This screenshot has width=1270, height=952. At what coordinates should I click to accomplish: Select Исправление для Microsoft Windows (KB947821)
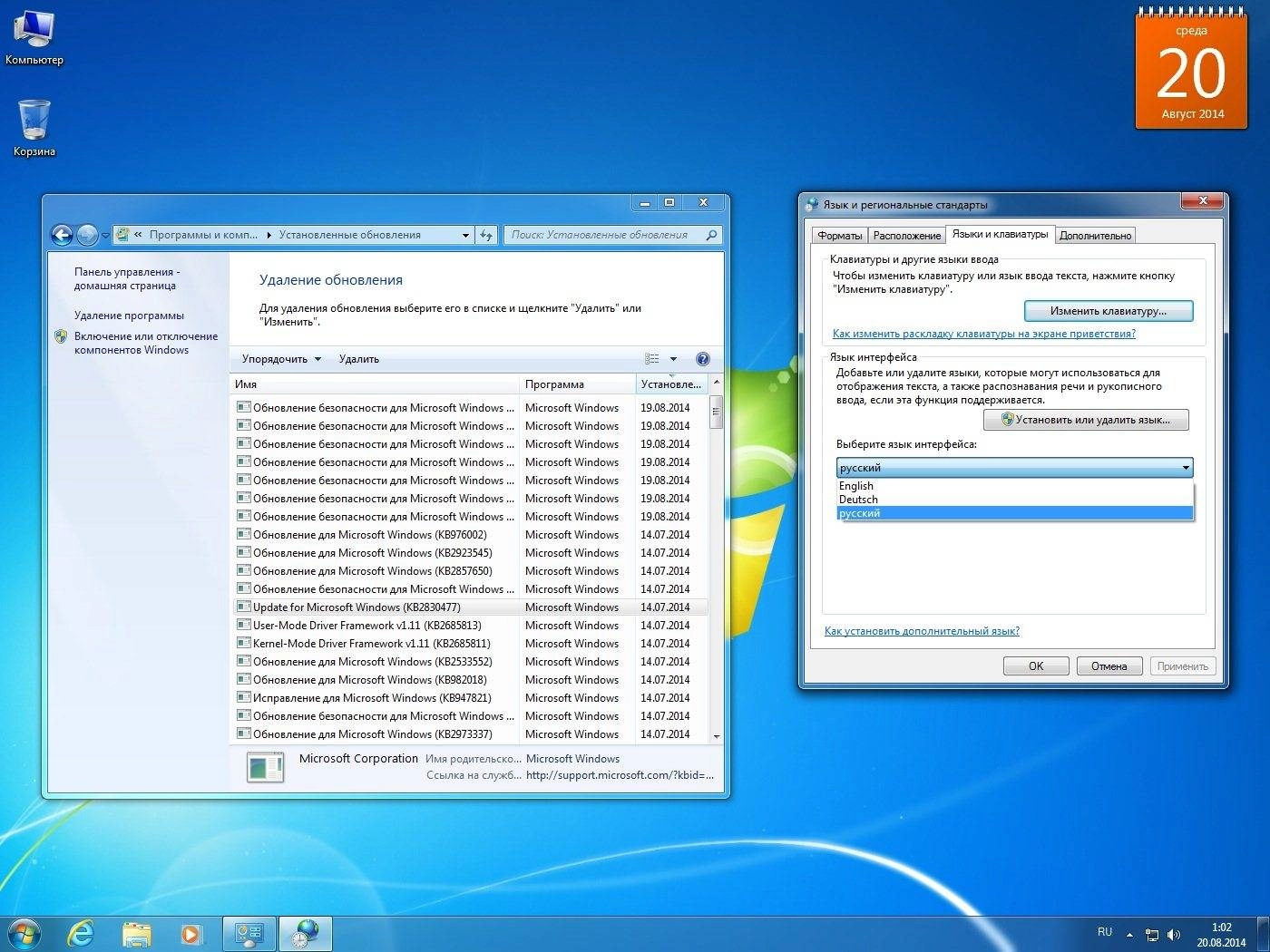click(471, 698)
